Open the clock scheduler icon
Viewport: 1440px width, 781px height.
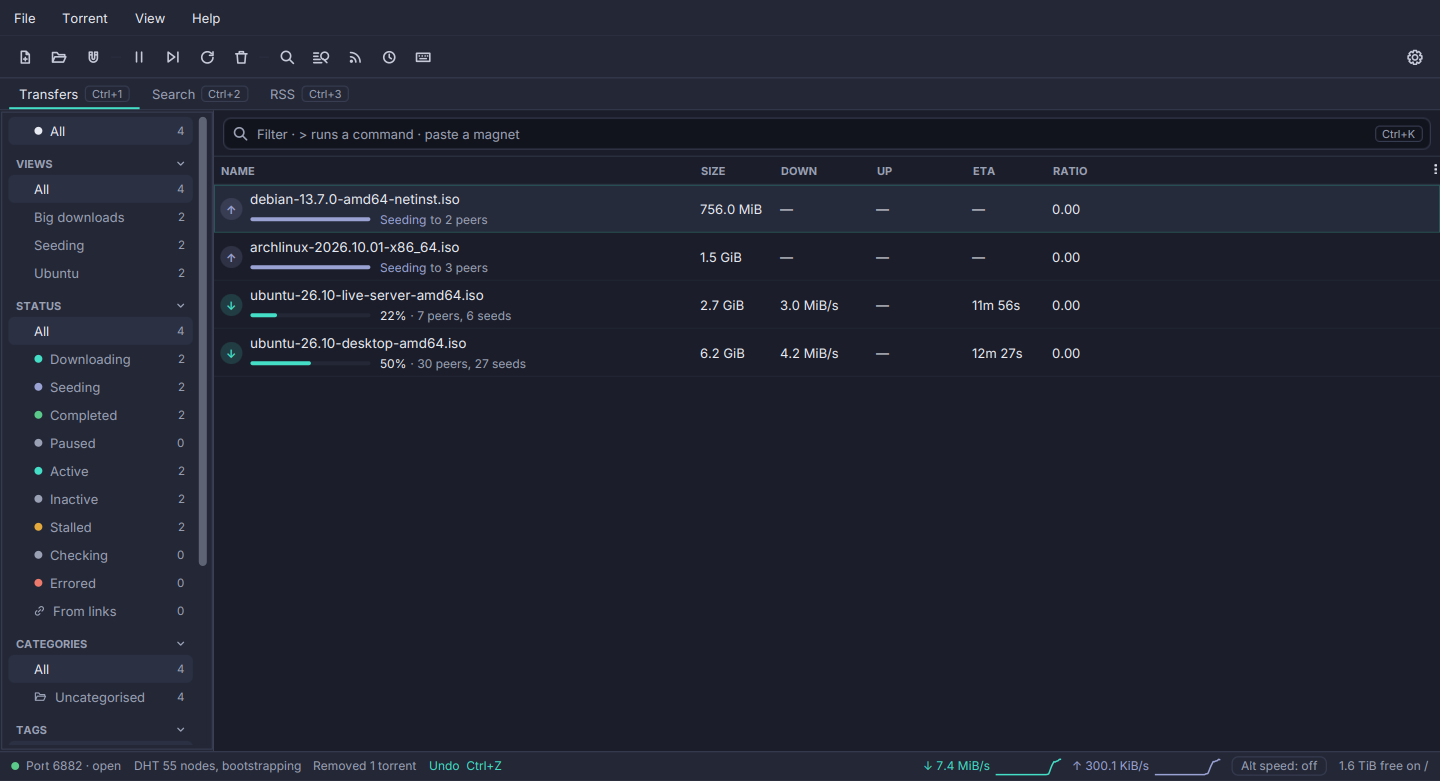(389, 57)
